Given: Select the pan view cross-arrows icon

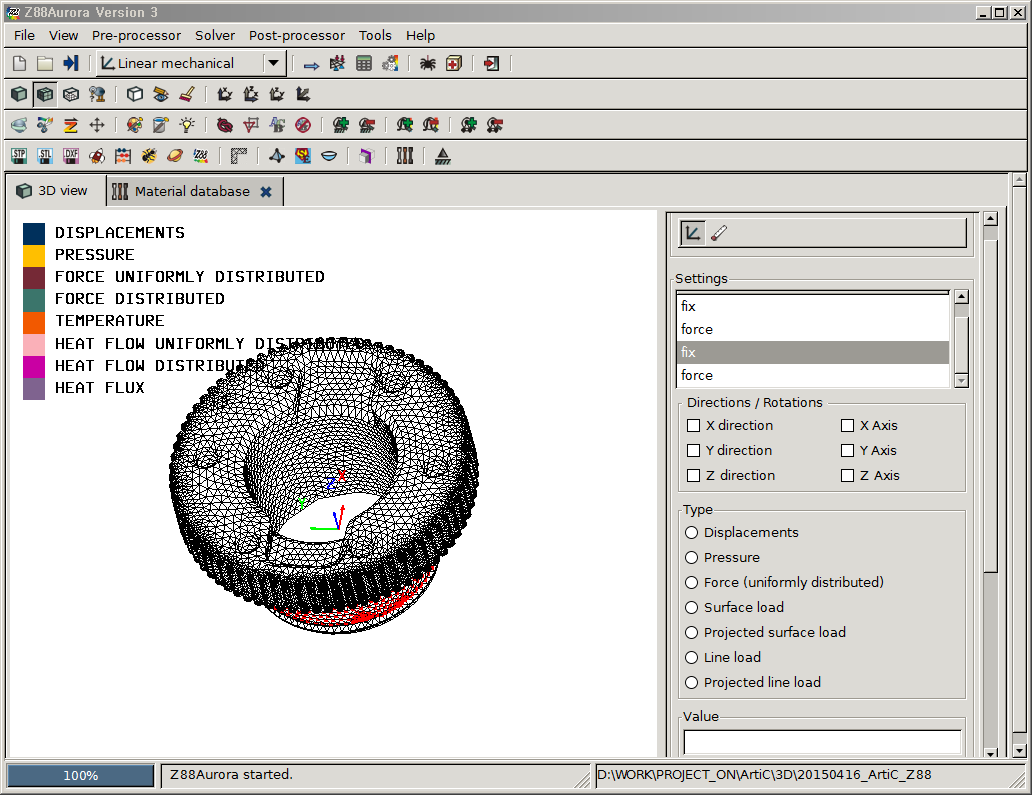Looking at the screenshot, I should [97, 124].
